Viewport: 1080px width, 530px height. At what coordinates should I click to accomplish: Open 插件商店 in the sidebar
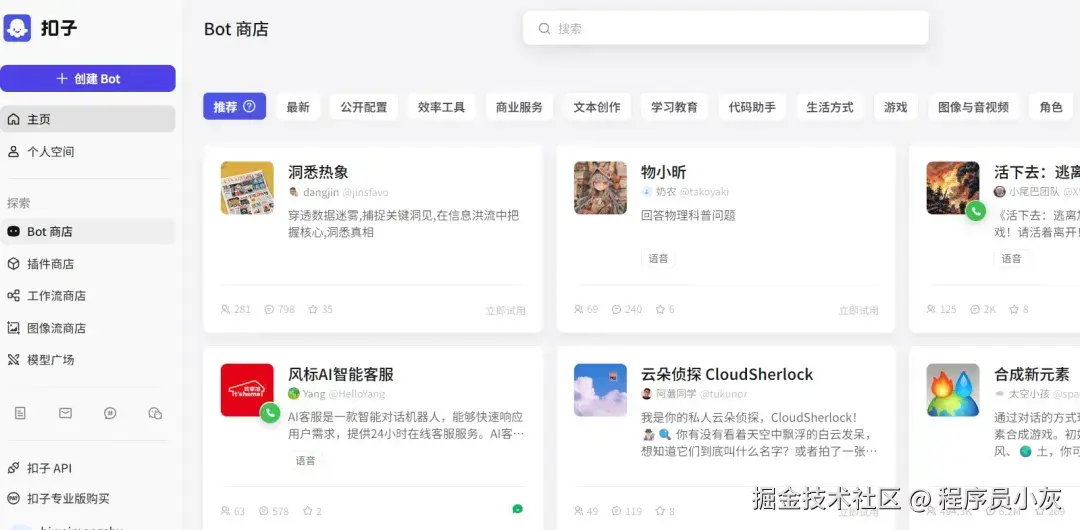(87, 264)
